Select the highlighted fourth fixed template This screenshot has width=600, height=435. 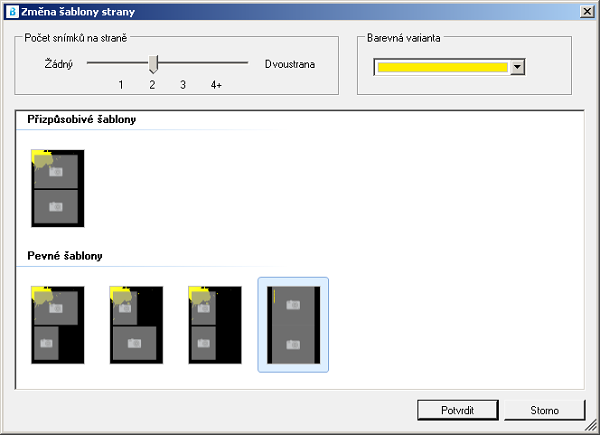click(x=293, y=324)
